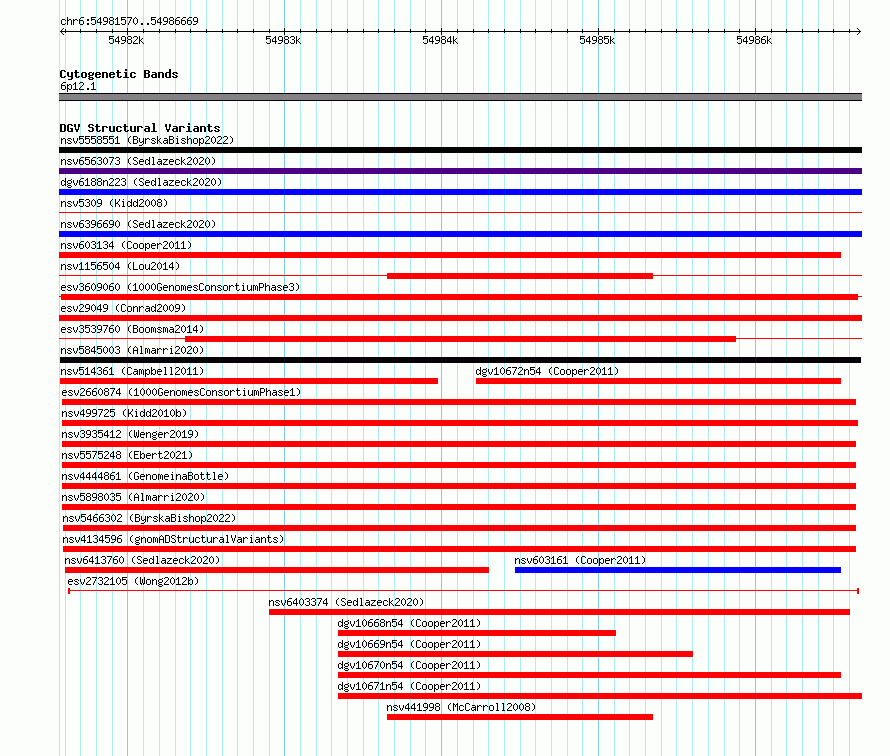Click the gray 6p12.1 cytogenetic band
The width and height of the screenshot is (890, 756).
(x=460, y=97)
